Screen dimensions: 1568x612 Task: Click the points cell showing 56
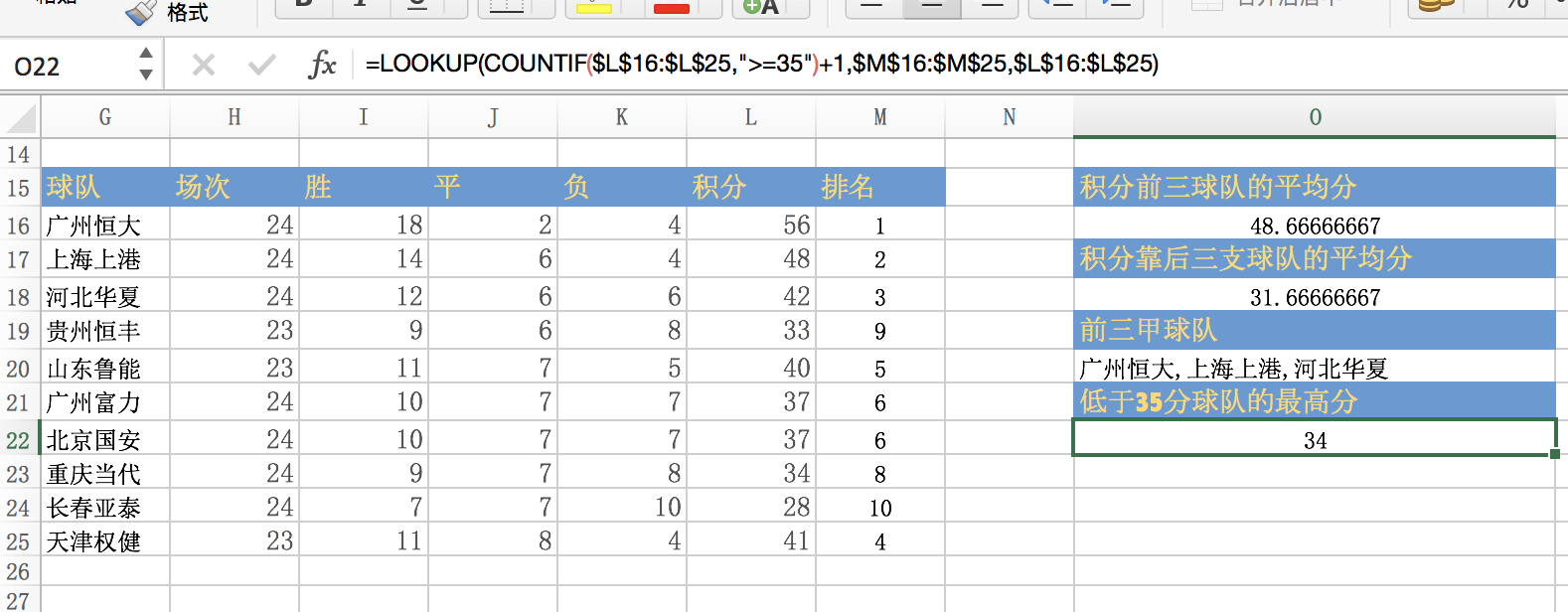point(751,226)
